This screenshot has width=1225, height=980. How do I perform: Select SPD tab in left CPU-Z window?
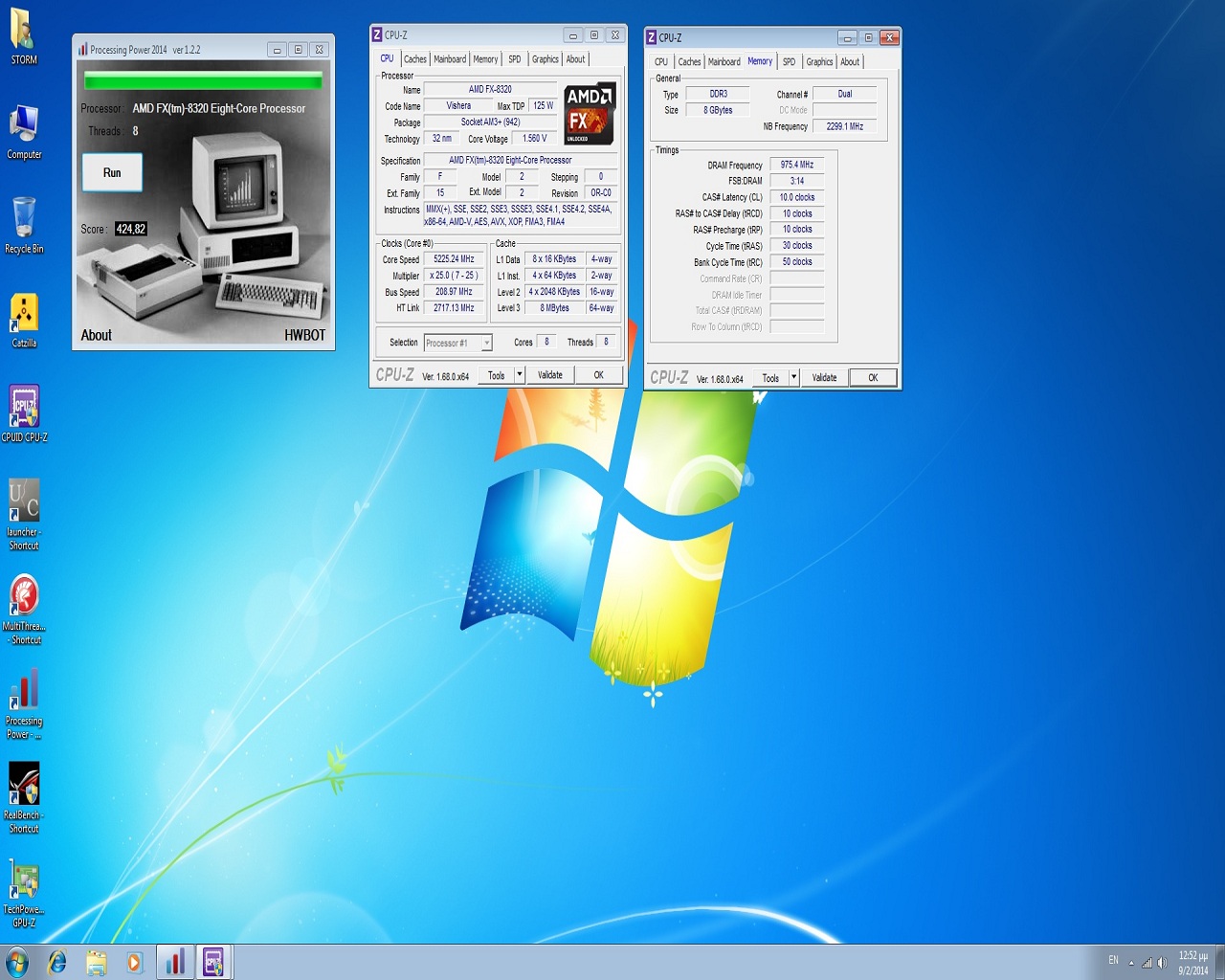(x=515, y=59)
